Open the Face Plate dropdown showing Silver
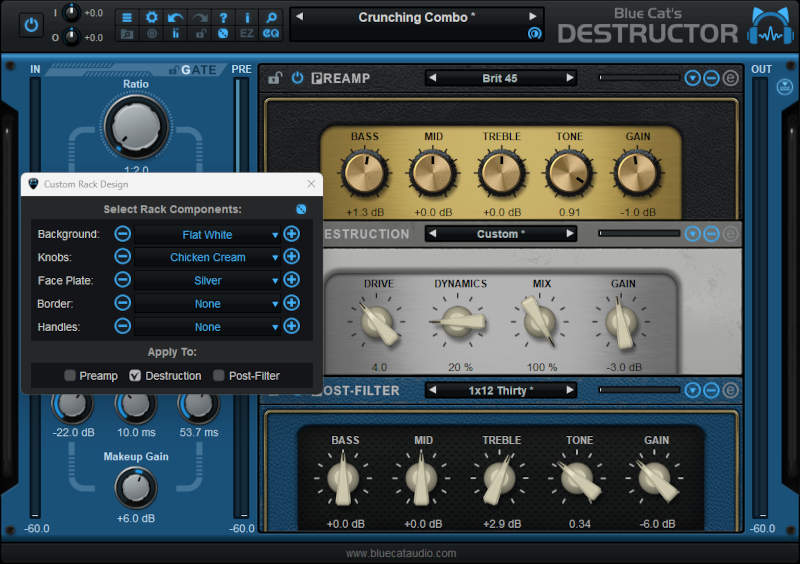This screenshot has height=564, width=800. 207,280
